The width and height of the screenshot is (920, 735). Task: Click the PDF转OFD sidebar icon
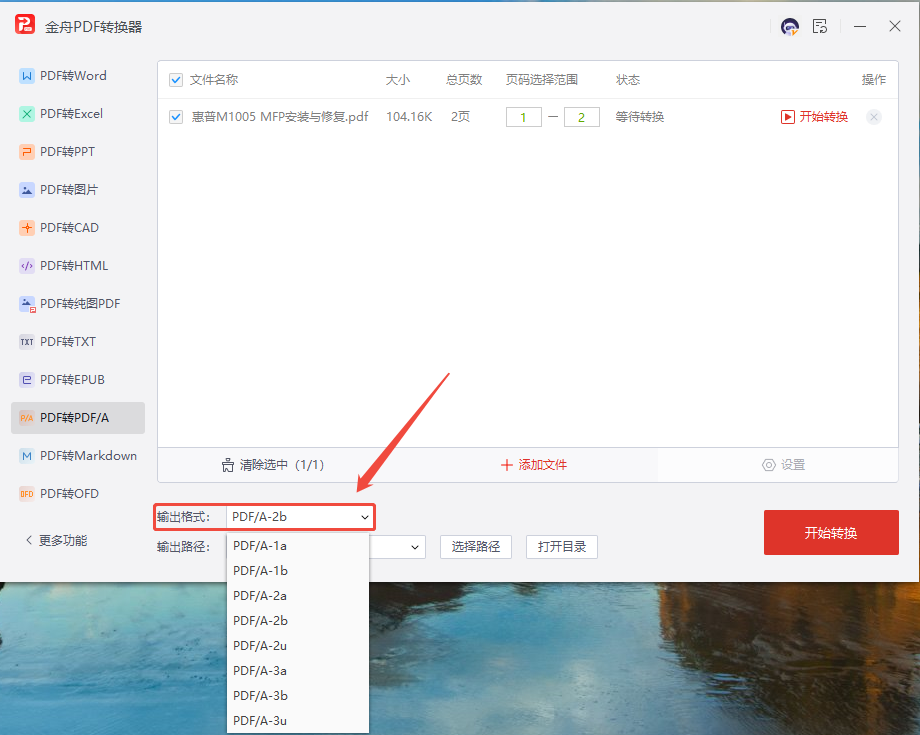click(27, 494)
